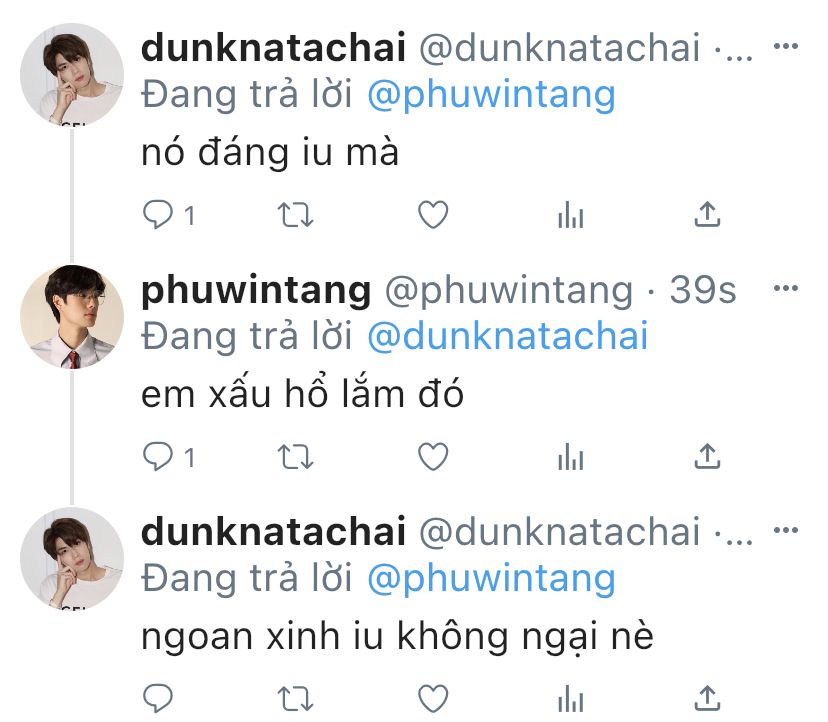Open @dunknatachai mention link in phuwintang's reply
This screenshot has width=828, height=722.
[507, 336]
